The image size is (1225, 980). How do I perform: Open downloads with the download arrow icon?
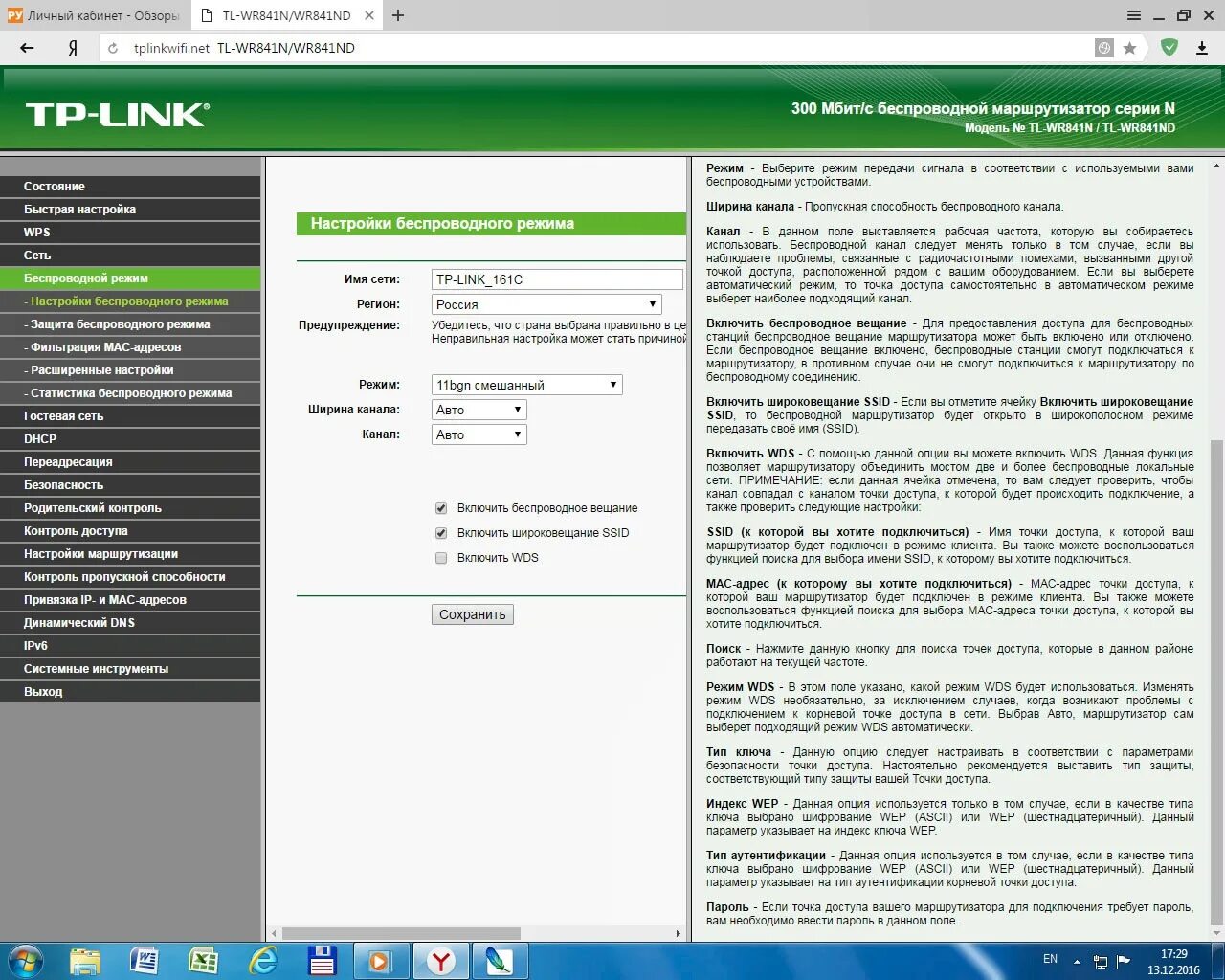click(1202, 47)
